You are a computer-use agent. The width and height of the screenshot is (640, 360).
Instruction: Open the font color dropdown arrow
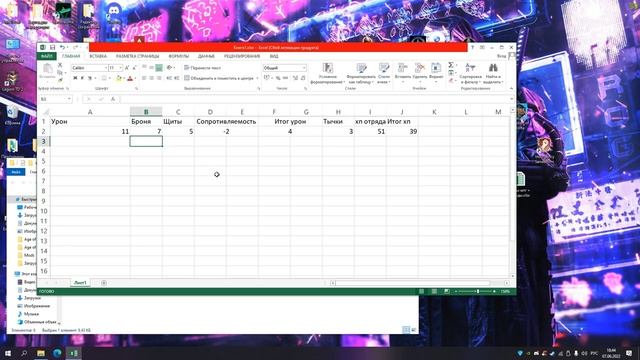click(x=136, y=78)
